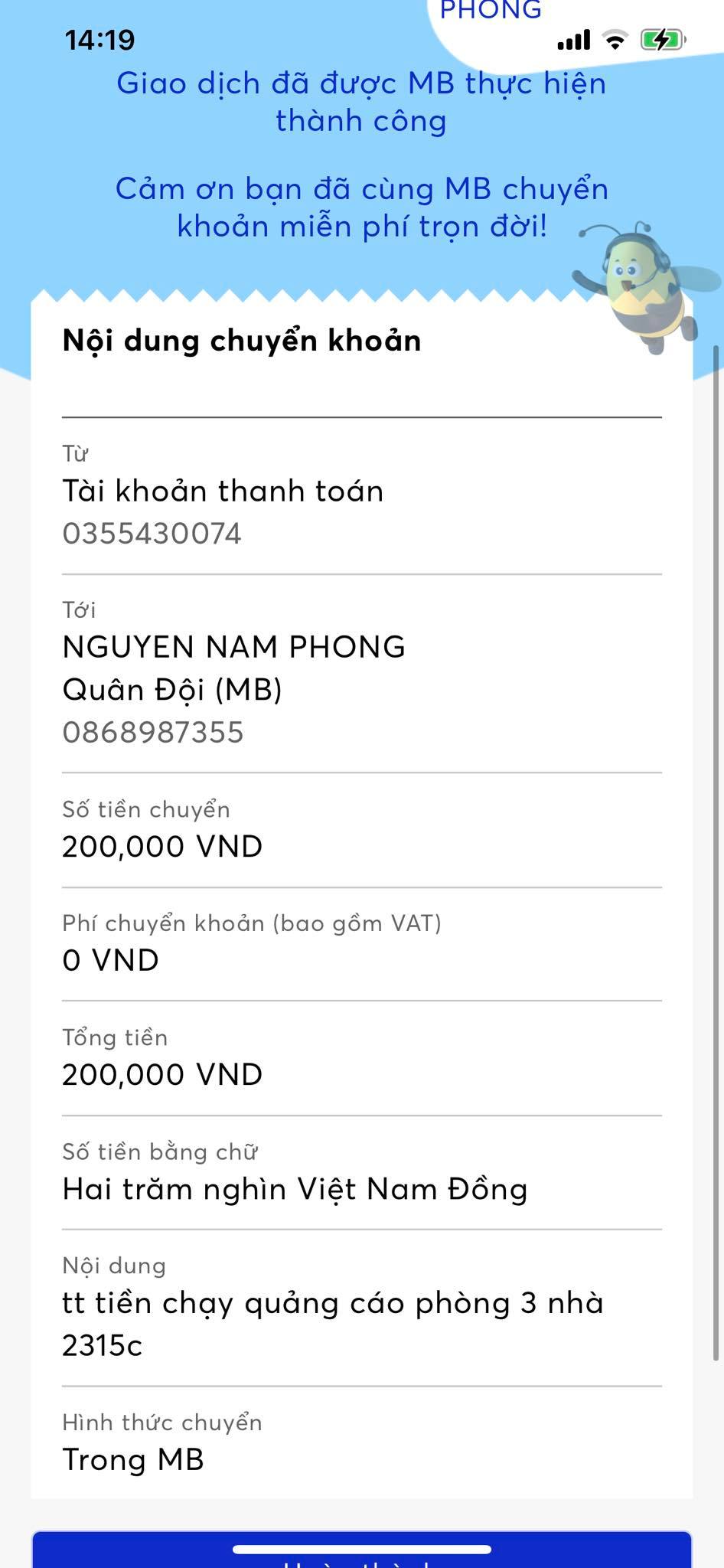
Task: Tap the 0 VND transfer fee value
Action: pyautogui.click(x=110, y=960)
